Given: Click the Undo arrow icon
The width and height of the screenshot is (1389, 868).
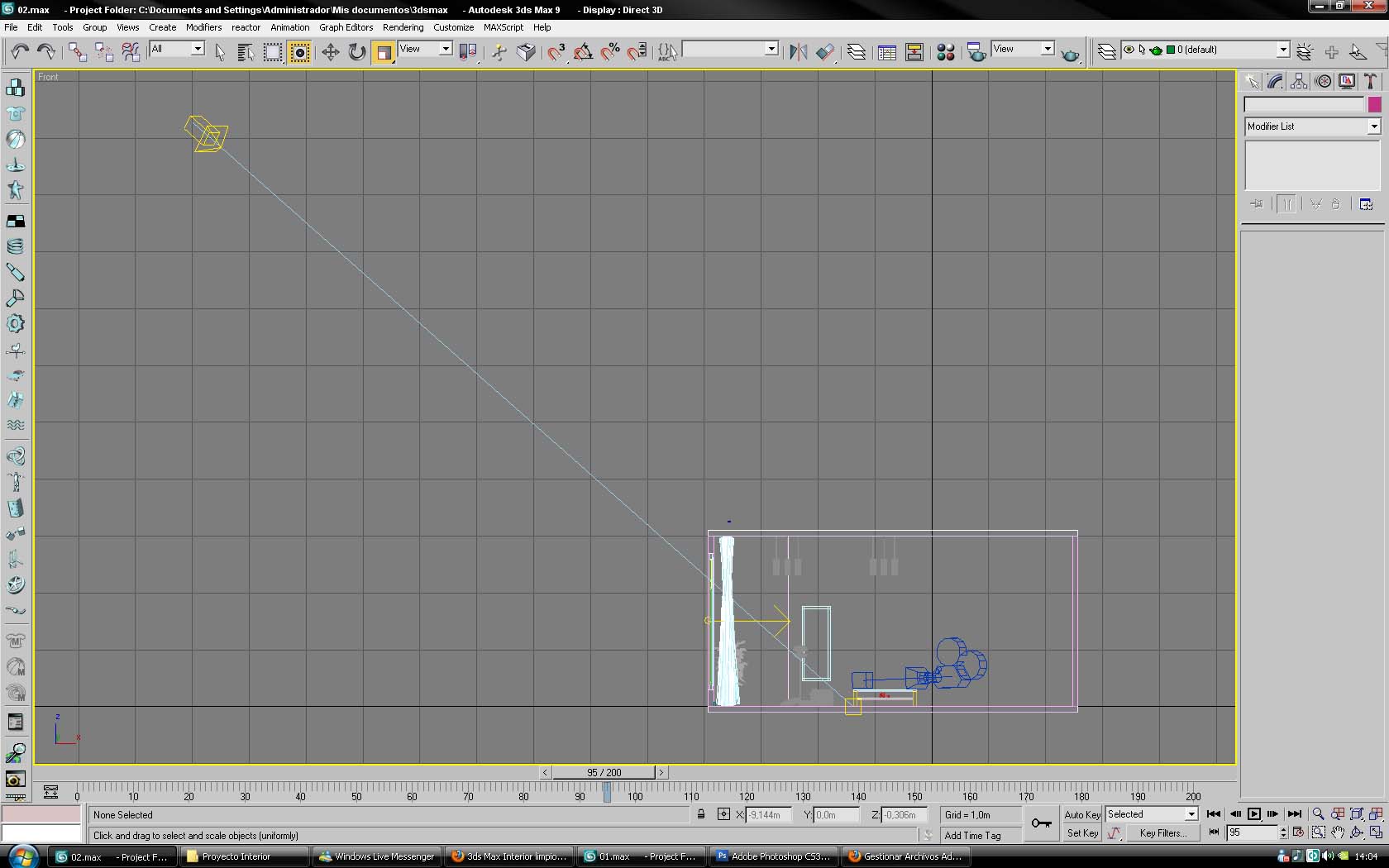Looking at the screenshot, I should click(x=20, y=52).
